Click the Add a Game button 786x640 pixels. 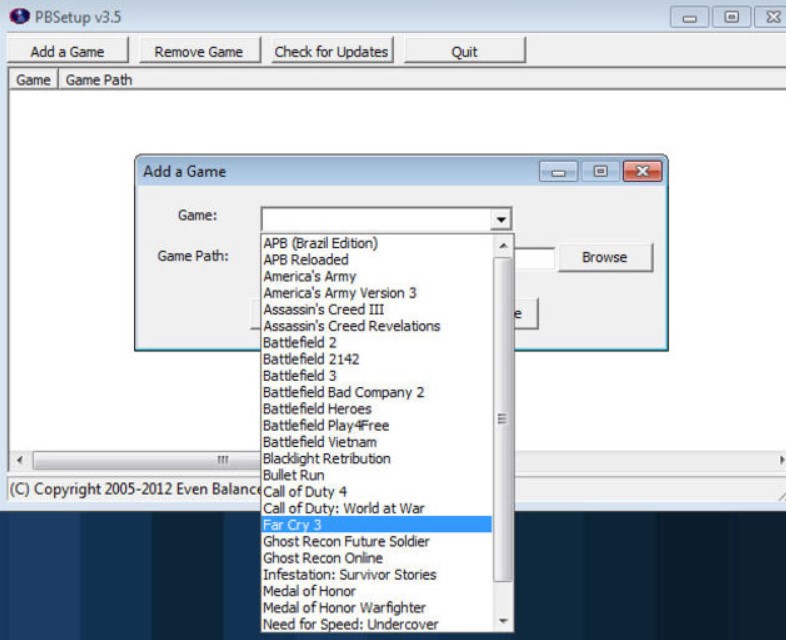[68, 51]
